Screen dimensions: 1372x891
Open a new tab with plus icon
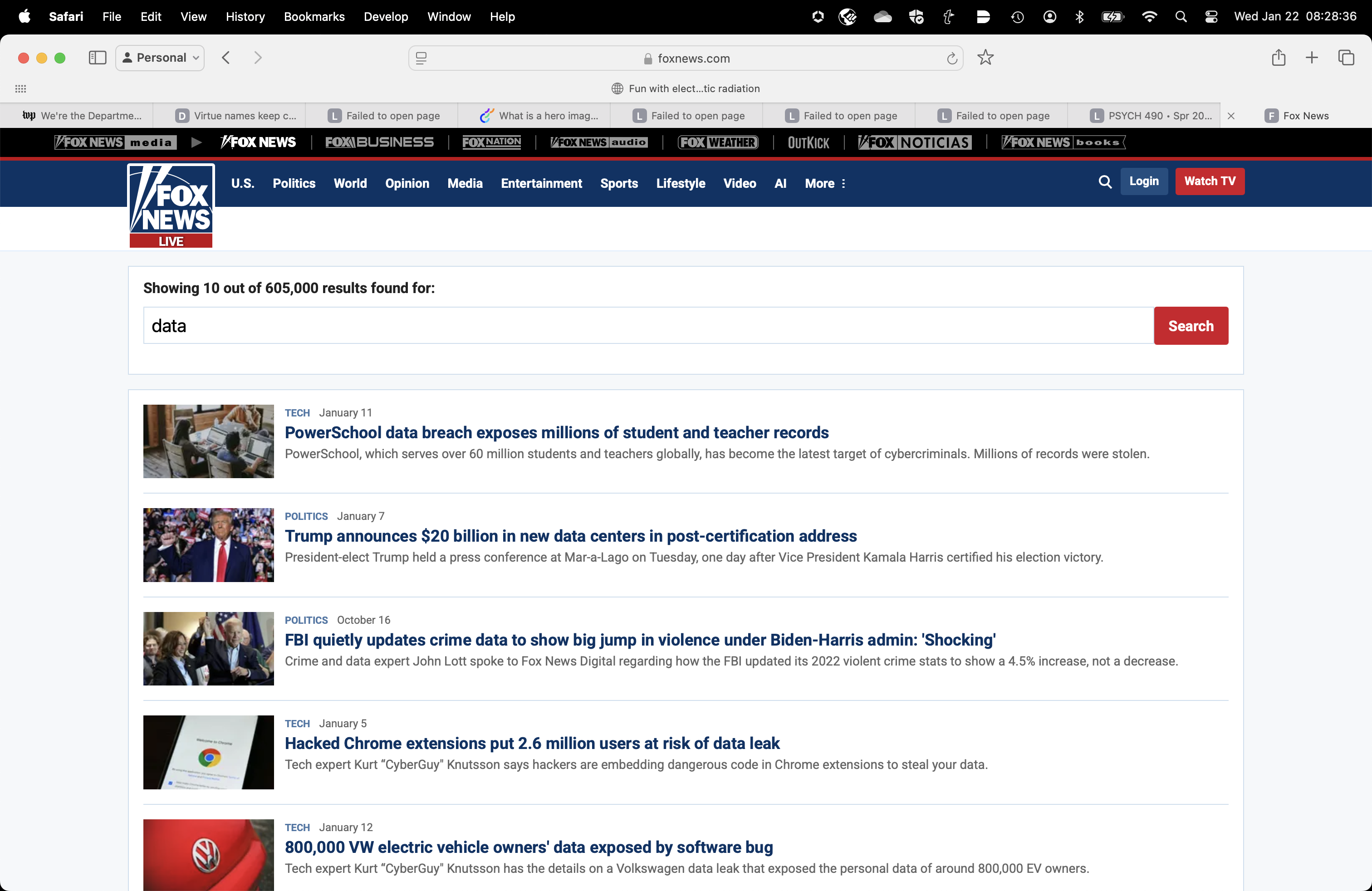pyautogui.click(x=1312, y=58)
